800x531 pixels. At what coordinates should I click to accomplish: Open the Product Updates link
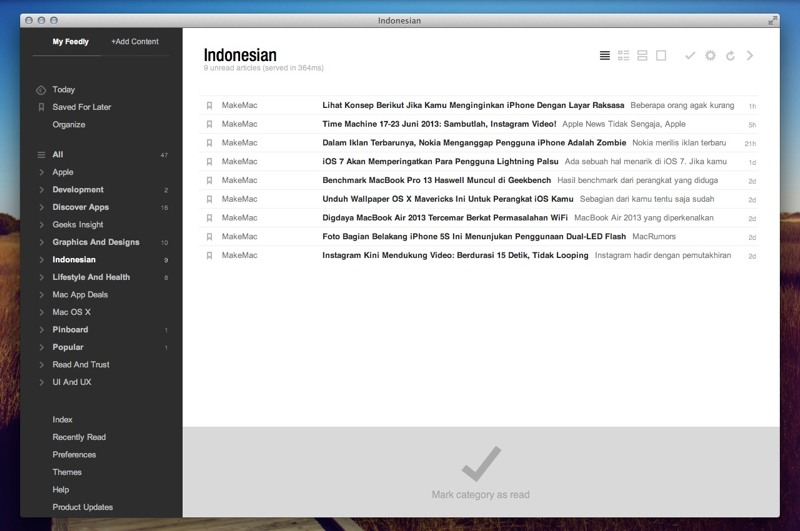[x=83, y=507]
